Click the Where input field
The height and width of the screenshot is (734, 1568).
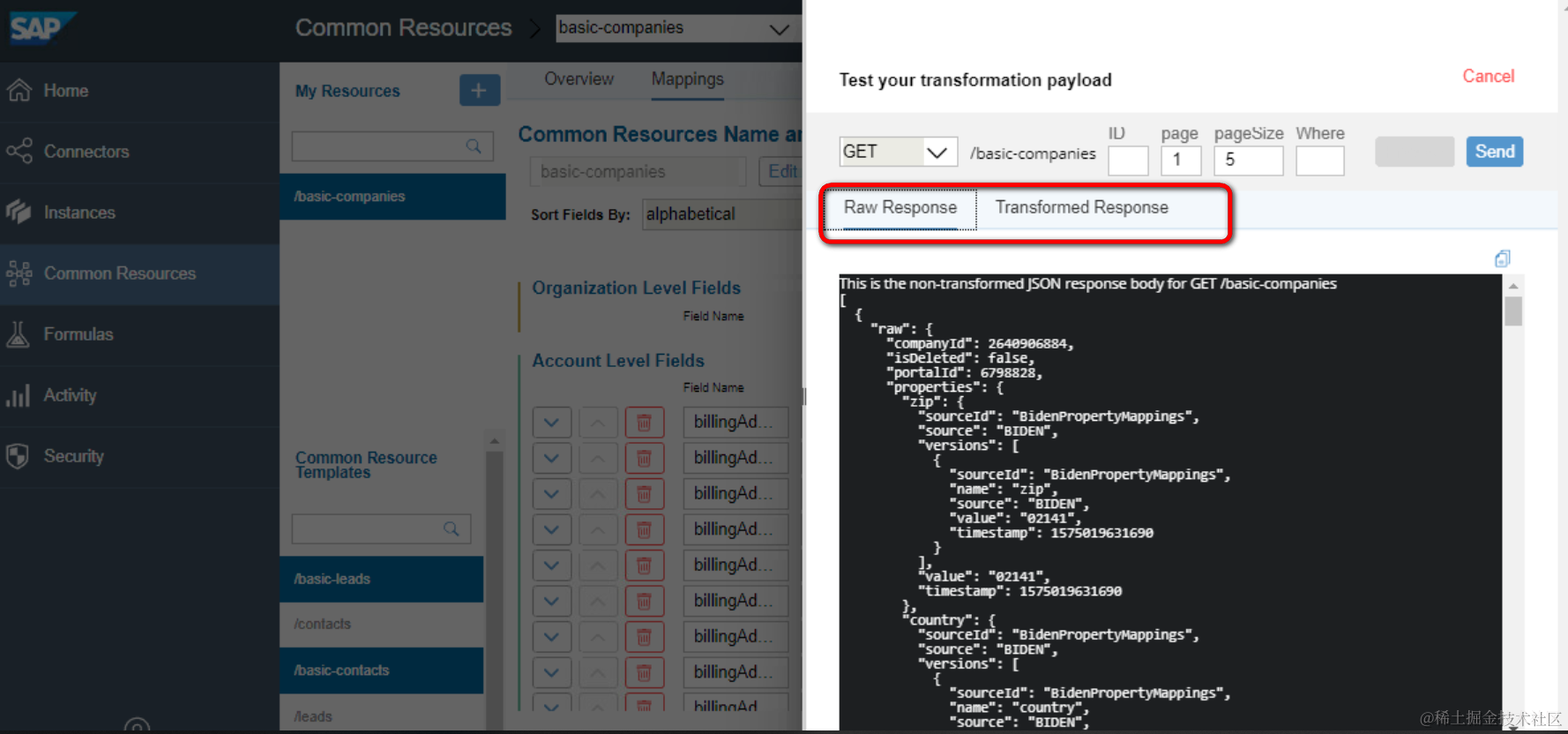tap(1319, 161)
